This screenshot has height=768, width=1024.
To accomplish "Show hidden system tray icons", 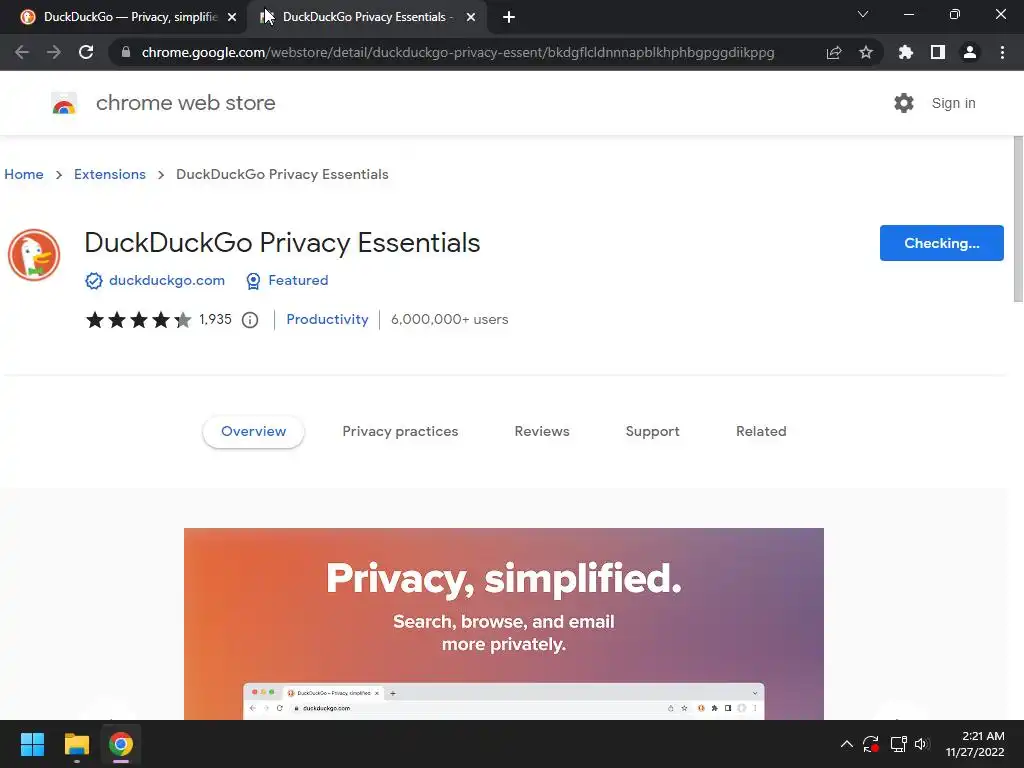I will [x=846, y=744].
